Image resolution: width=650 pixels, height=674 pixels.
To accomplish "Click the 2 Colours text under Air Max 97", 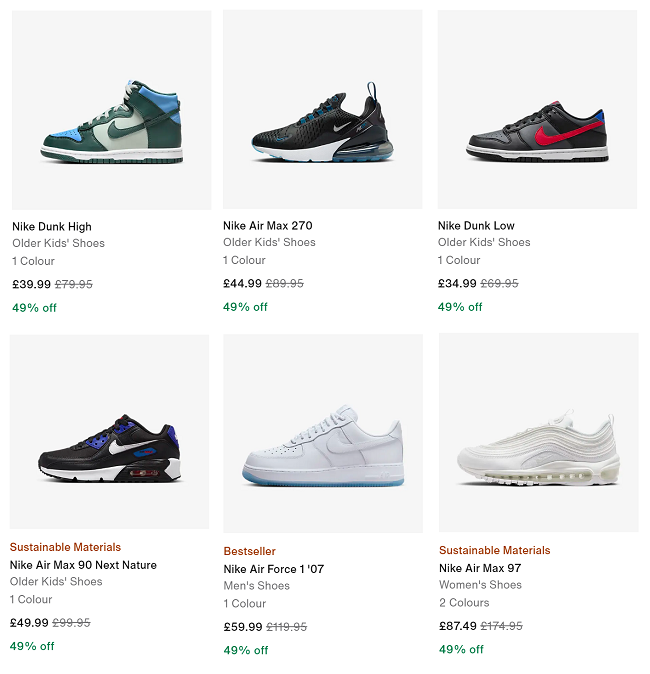I will pos(464,603).
